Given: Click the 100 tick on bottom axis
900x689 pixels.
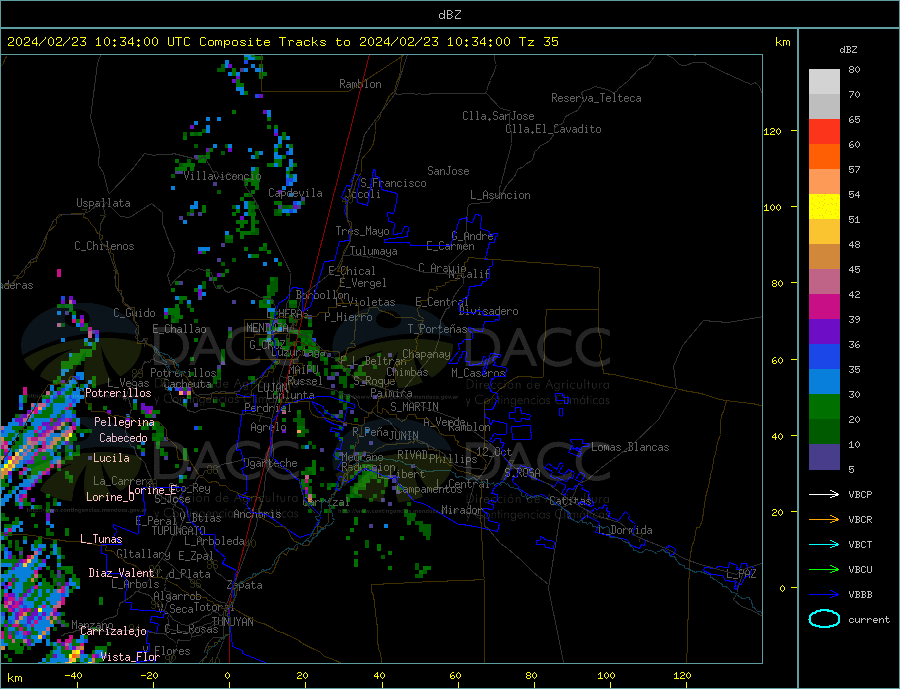Looking at the screenshot, I should pos(606,676).
